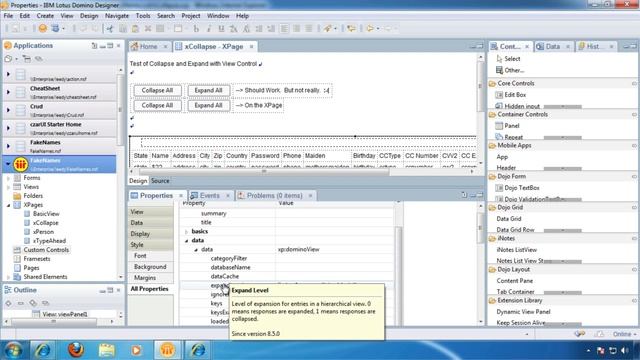Image resolution: width=640 pixels, height=360 pixels.
Task: Open the Data palette tab
Action: pyautogui.click(x=552, y=47)
